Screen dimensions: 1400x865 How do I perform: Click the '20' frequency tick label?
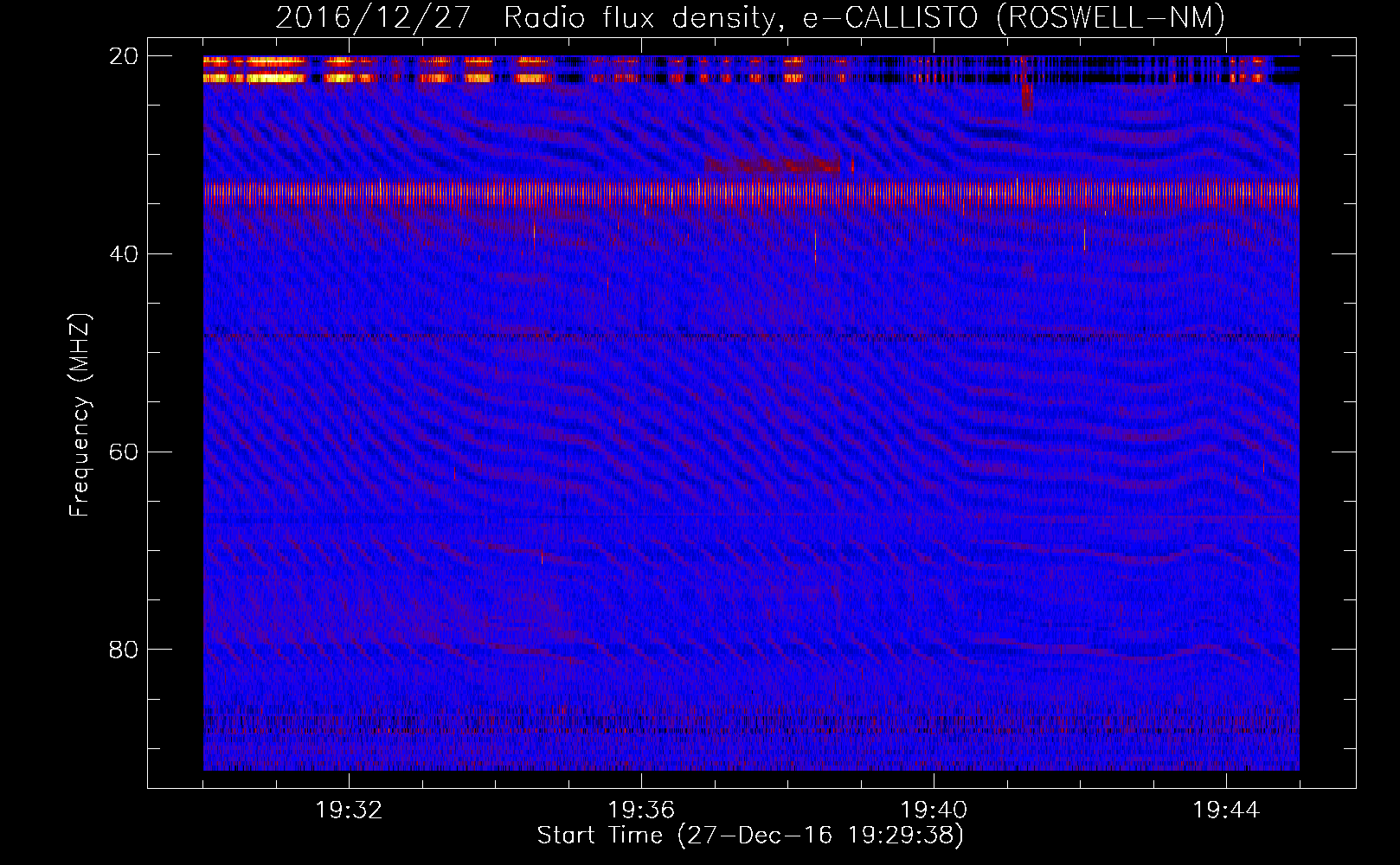pos(124,56)
